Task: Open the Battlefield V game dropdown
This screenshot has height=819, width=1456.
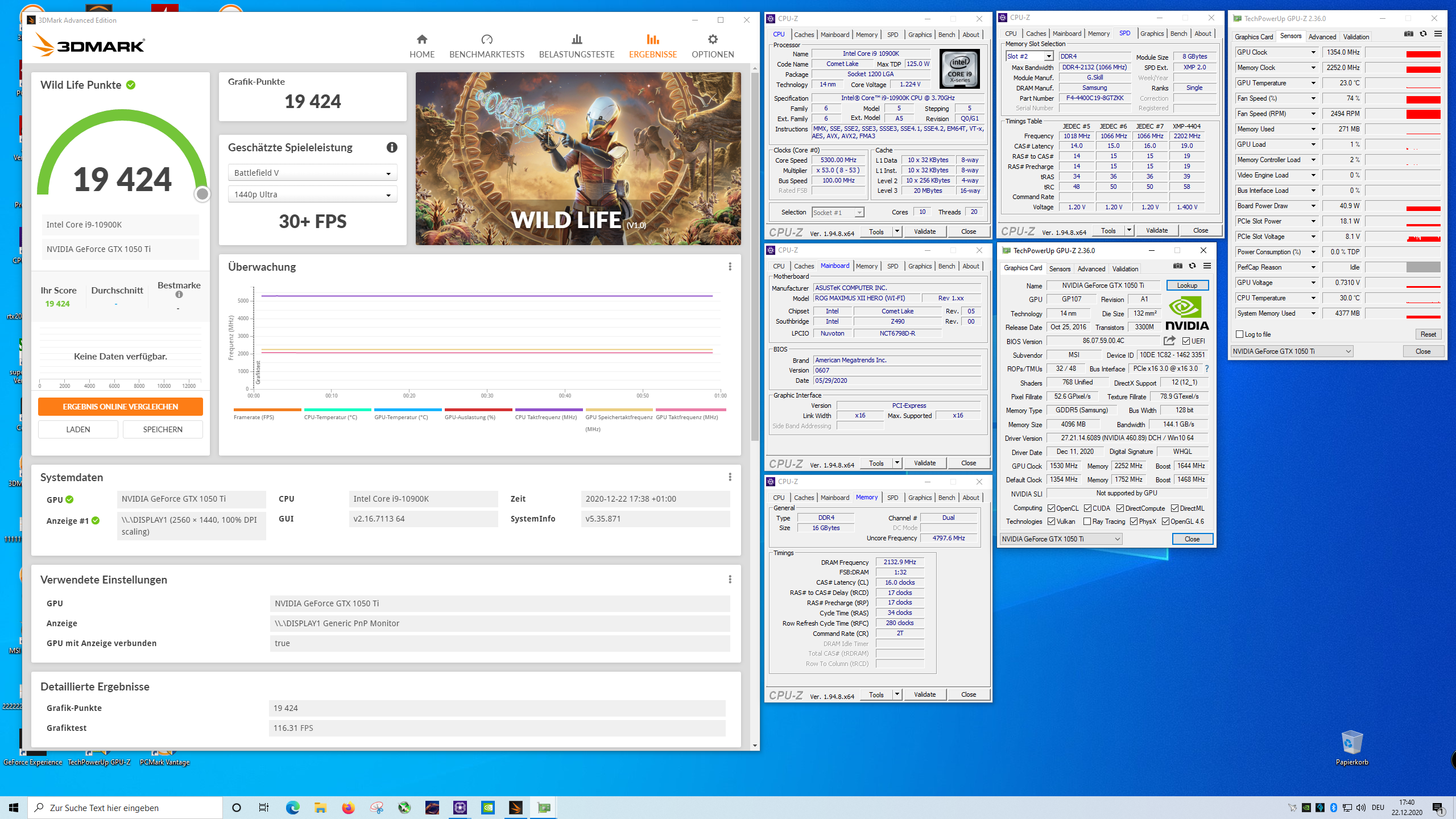Action: [x=312, y=173]
